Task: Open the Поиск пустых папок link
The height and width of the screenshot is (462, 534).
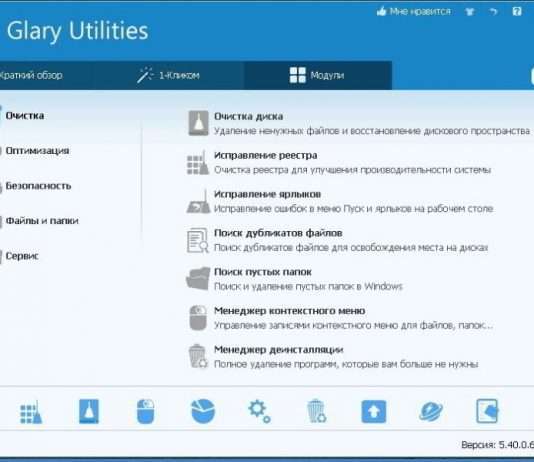Action: point(263,272)
